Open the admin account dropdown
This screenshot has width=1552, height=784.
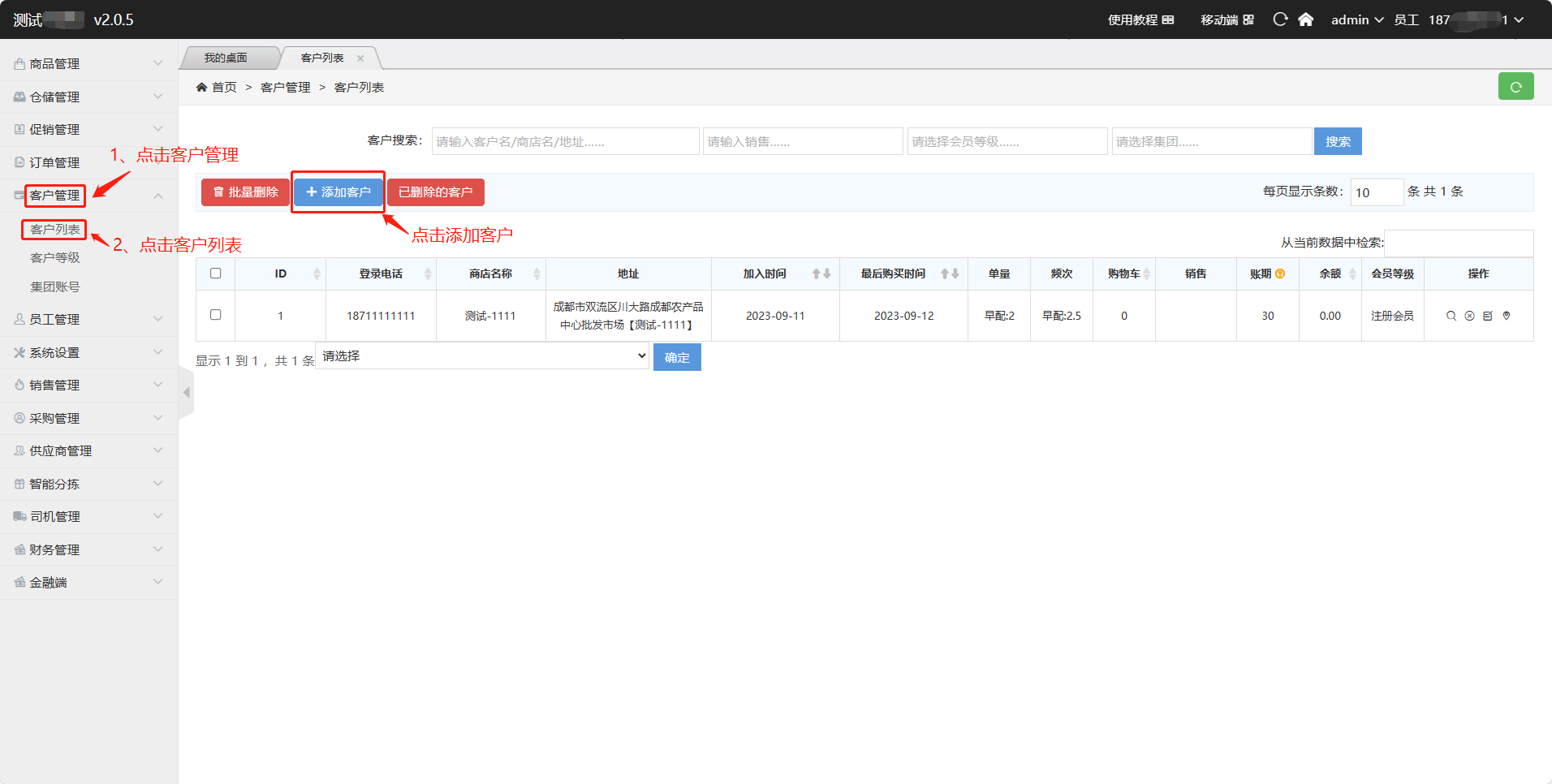[1356, 19]
